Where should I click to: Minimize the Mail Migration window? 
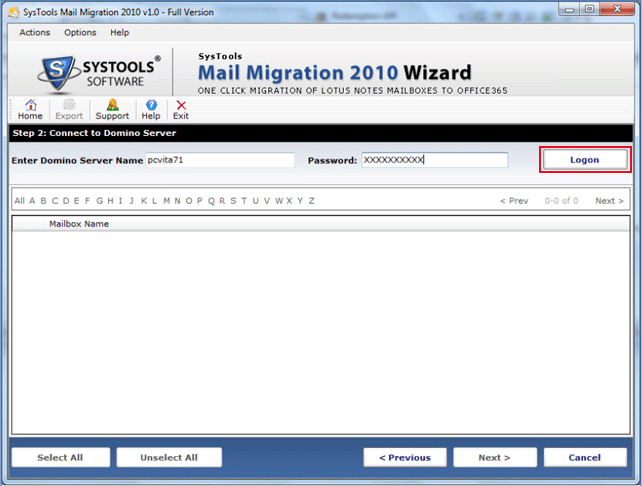coord(569,9)
